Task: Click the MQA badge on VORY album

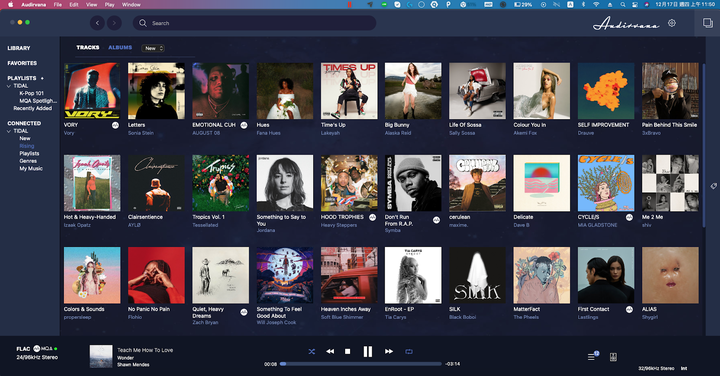Action: tap(115, 125)
